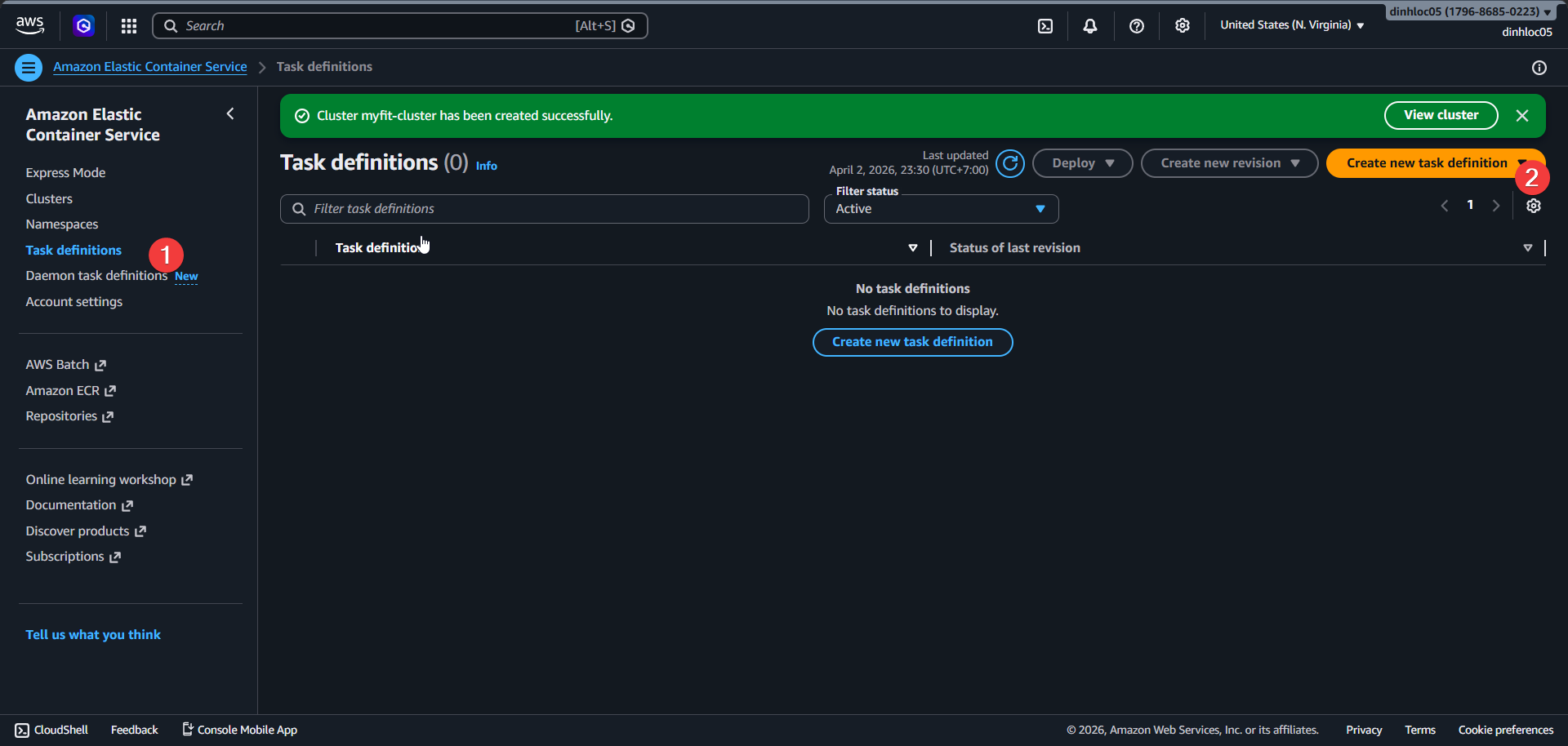
Task: Open Namespaces from the navigation panel
Action: click(61, 224)
